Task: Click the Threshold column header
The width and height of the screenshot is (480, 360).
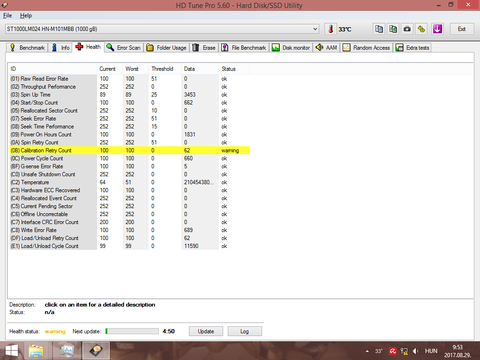Action: 165,69
